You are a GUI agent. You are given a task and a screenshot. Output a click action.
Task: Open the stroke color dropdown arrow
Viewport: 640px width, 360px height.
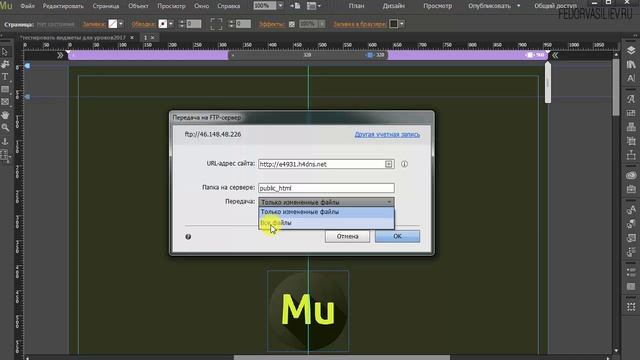click(171, 24)
